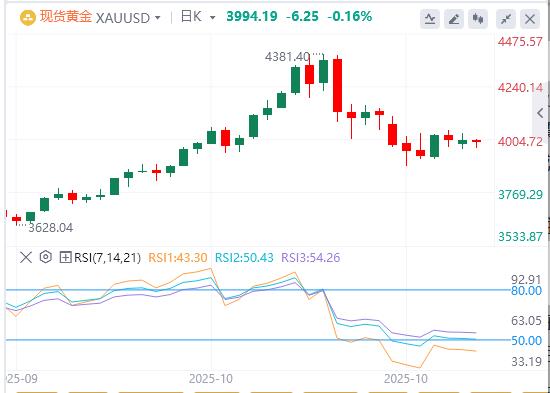Click the price 3994.19
This screenshot has height=393, width=550.
[x=252, y=16]
